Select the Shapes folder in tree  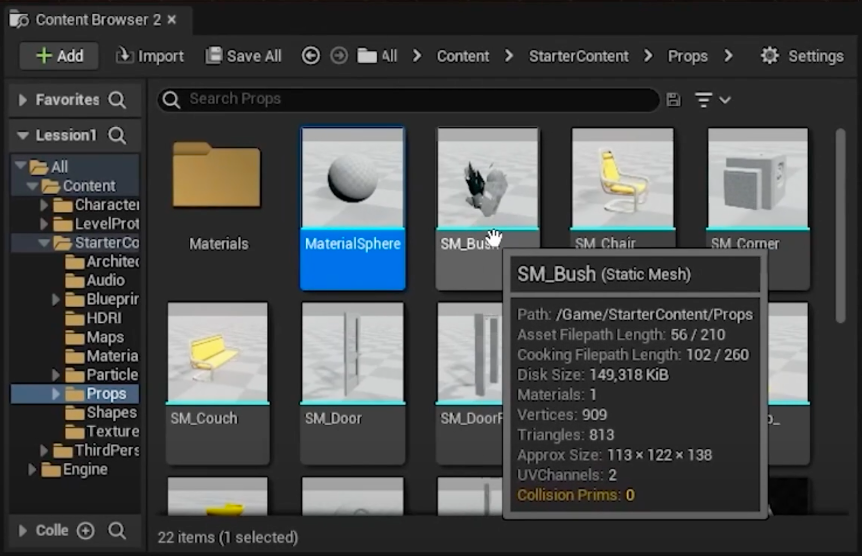pos(111,412)
